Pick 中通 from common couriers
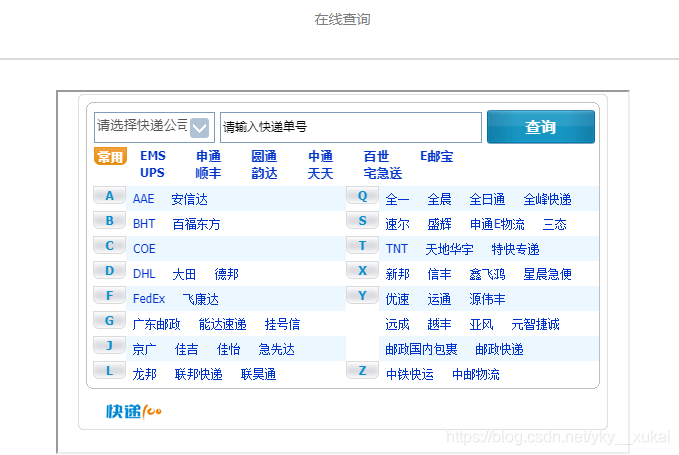679x455 pixels. pos(320,156)
